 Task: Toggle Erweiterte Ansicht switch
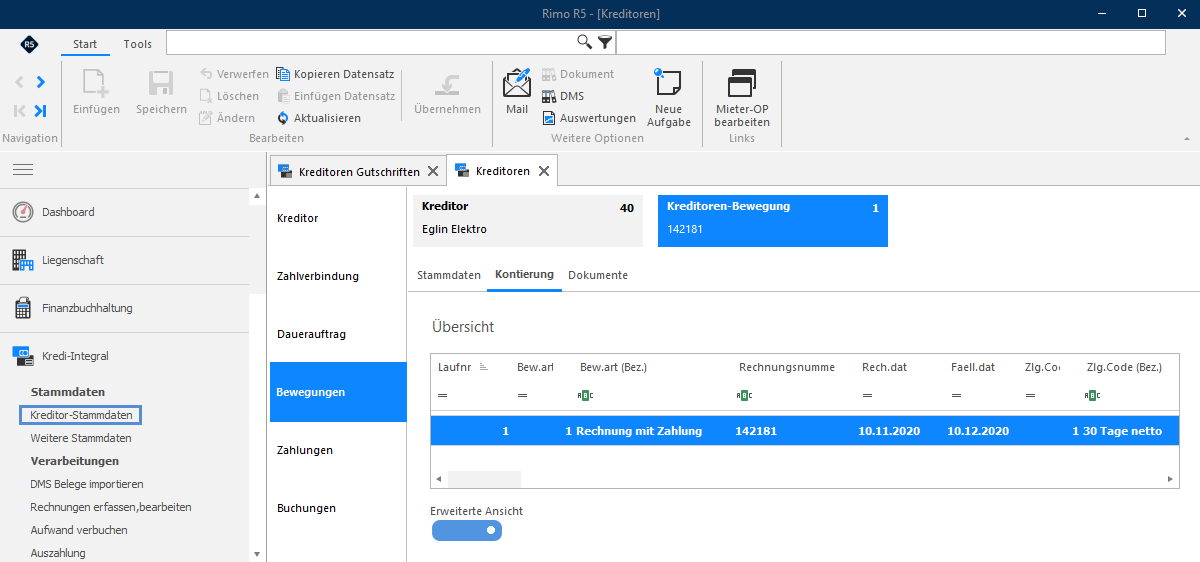(467, 531)
